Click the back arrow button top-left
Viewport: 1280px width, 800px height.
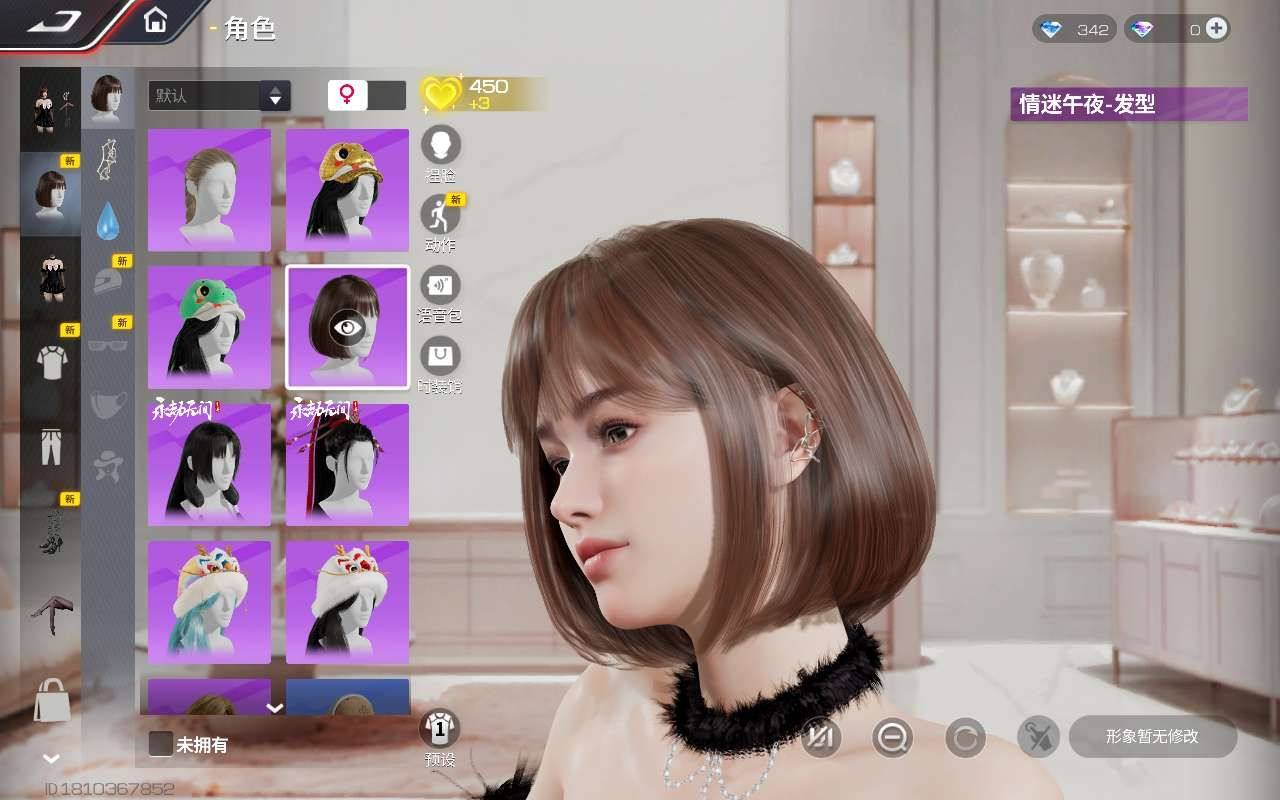coord(55,23)
